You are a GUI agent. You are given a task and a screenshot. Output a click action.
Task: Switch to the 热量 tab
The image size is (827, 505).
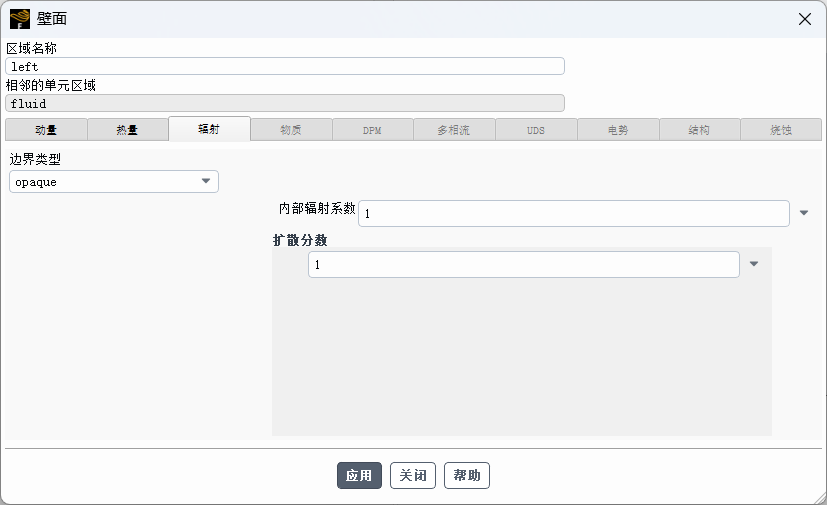click(128, 130)
